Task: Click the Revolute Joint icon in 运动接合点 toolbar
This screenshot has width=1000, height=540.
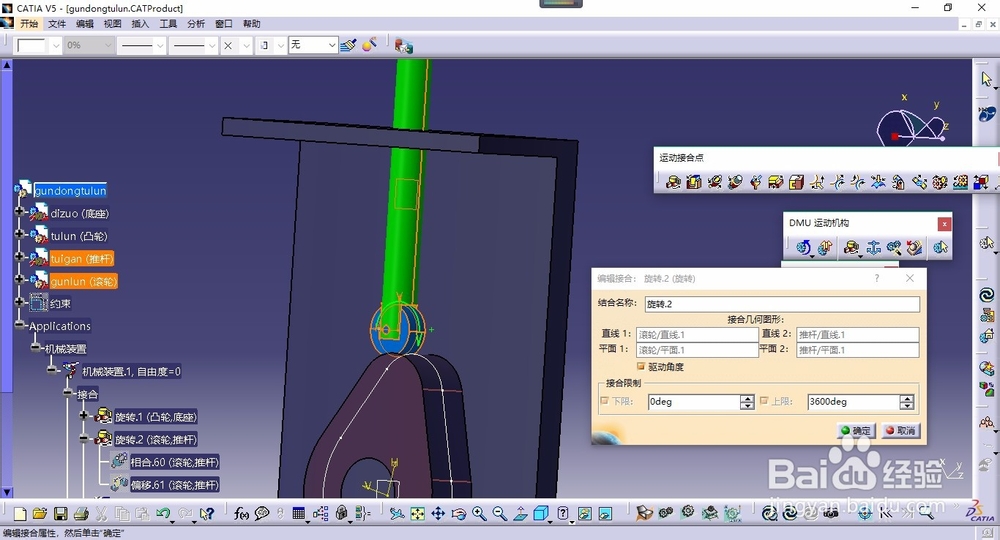Action: point(673,182)
